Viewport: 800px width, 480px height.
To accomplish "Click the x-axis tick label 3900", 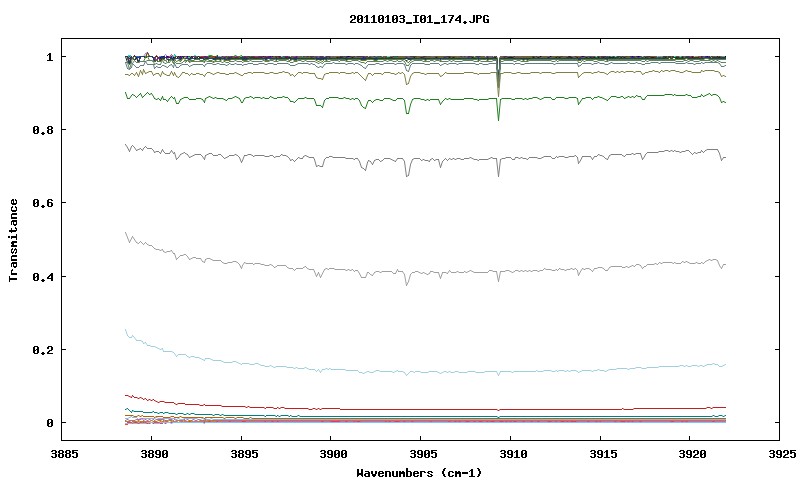I will pos(333,454).
